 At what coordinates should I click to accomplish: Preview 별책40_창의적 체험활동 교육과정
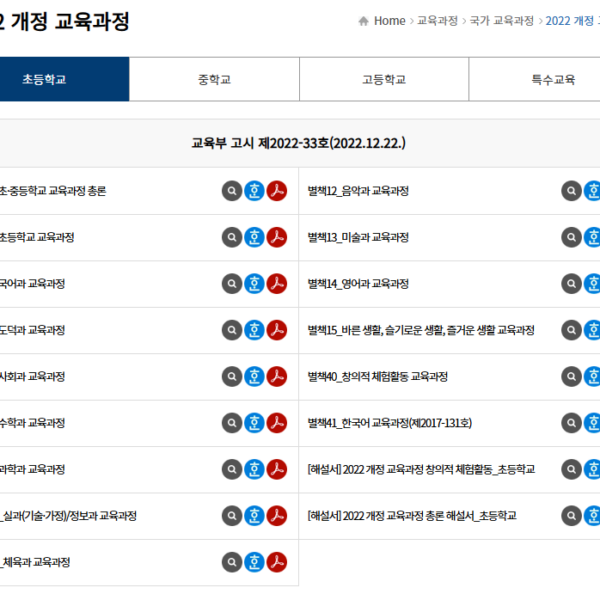571,377
